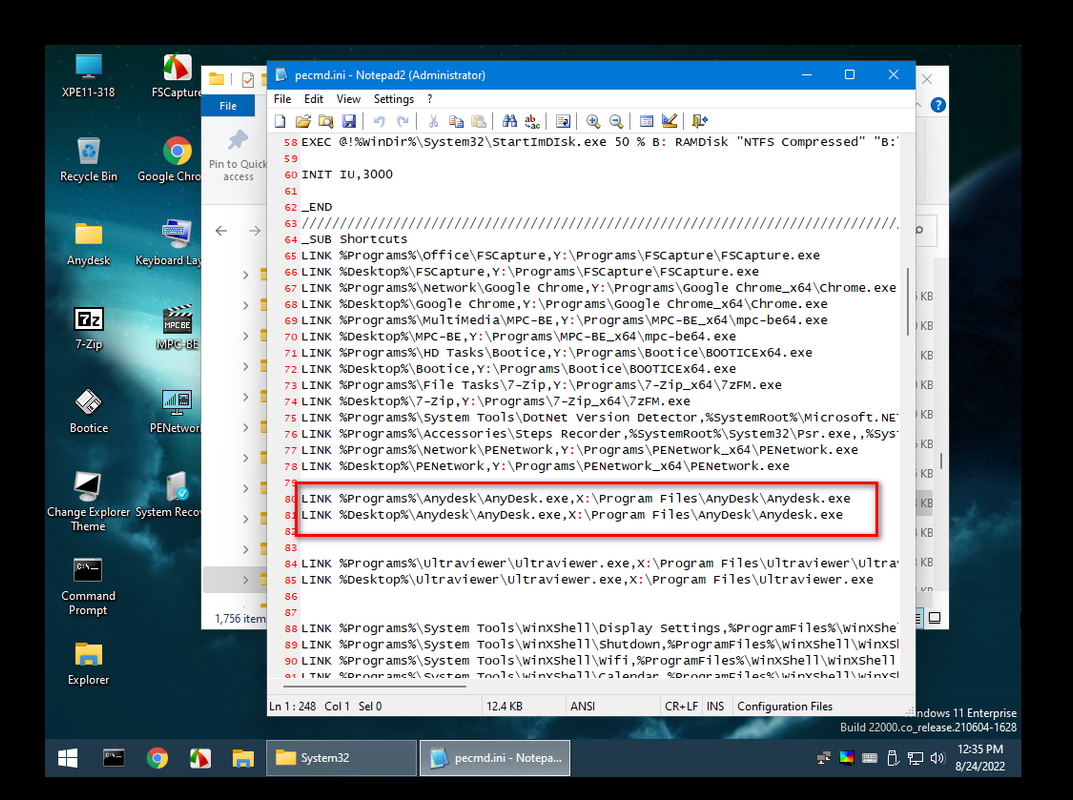Viewport: 1073px width, 800px height.
Task: Click the text on line 64 _SUB Shortcuts
Action: pyautogui.click(x=354, y=239)
